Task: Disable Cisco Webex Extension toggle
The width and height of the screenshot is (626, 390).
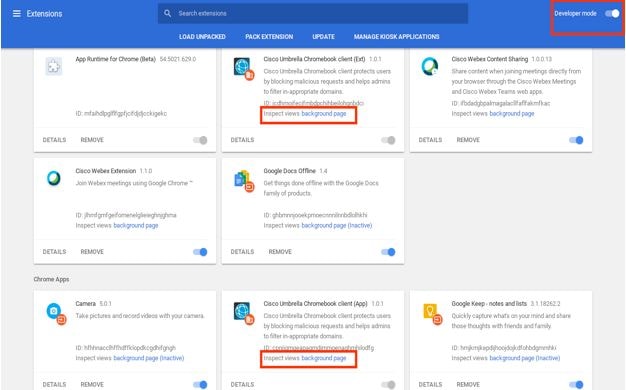Action: 200,252
